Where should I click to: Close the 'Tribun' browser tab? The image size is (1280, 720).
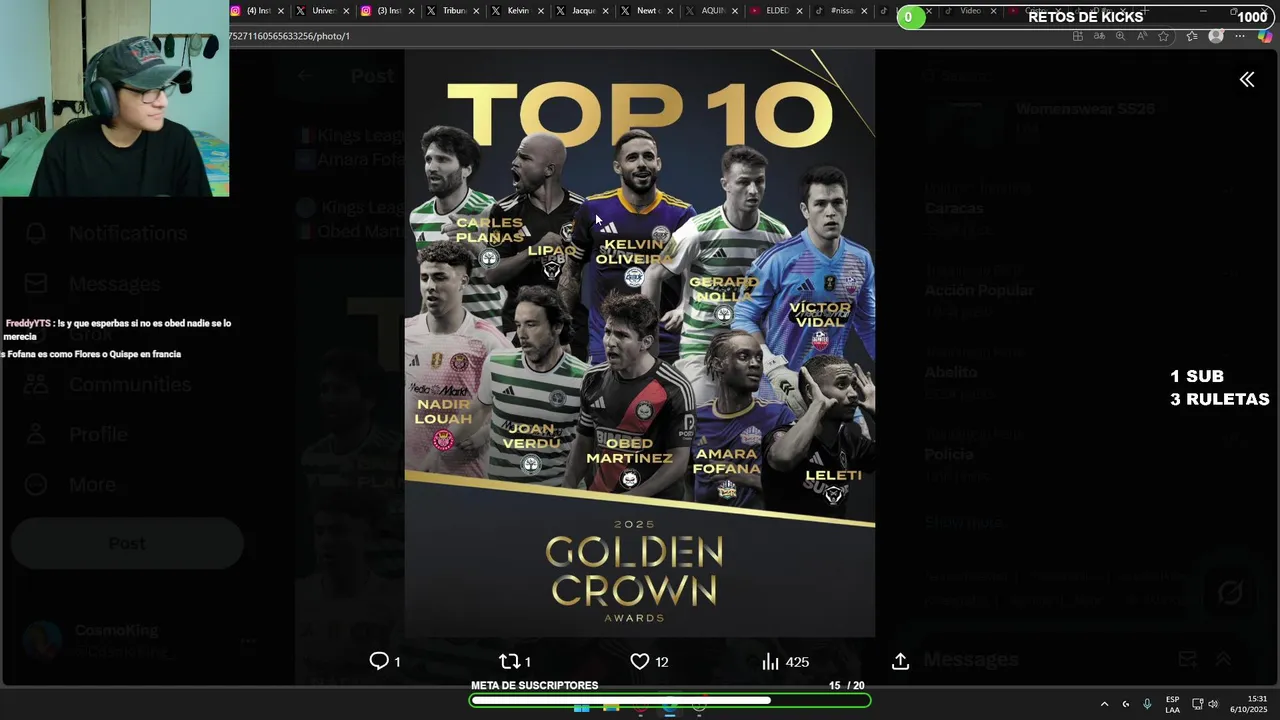pos(476,11)
